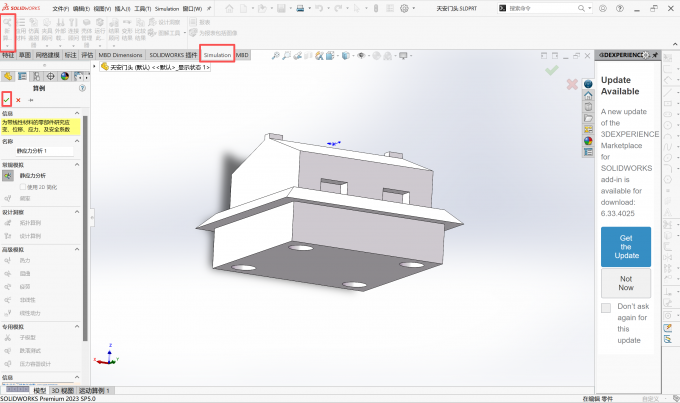Select Static Analysis study type icon

8,175
